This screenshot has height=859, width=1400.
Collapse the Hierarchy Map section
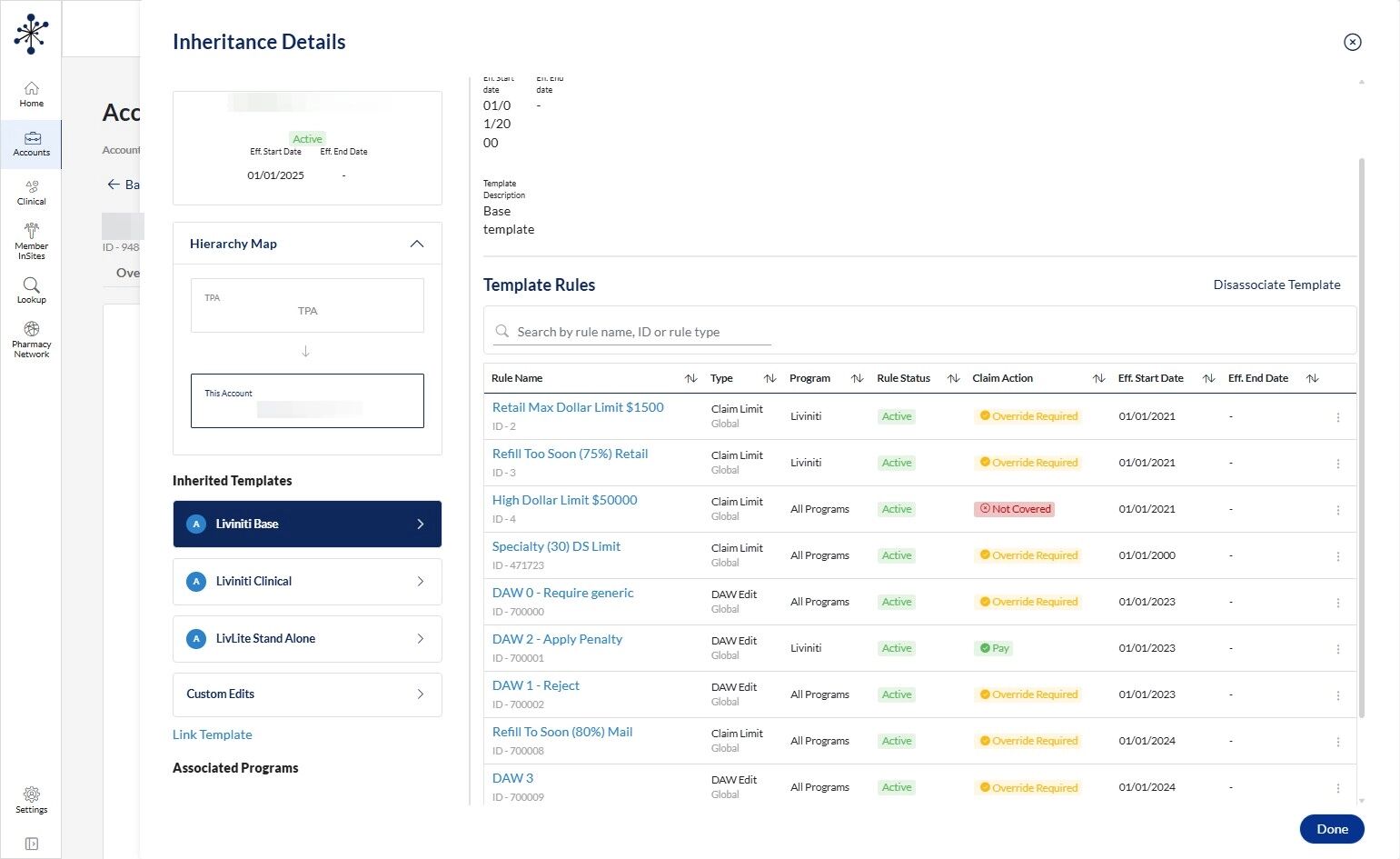click(x=416, y=244)
